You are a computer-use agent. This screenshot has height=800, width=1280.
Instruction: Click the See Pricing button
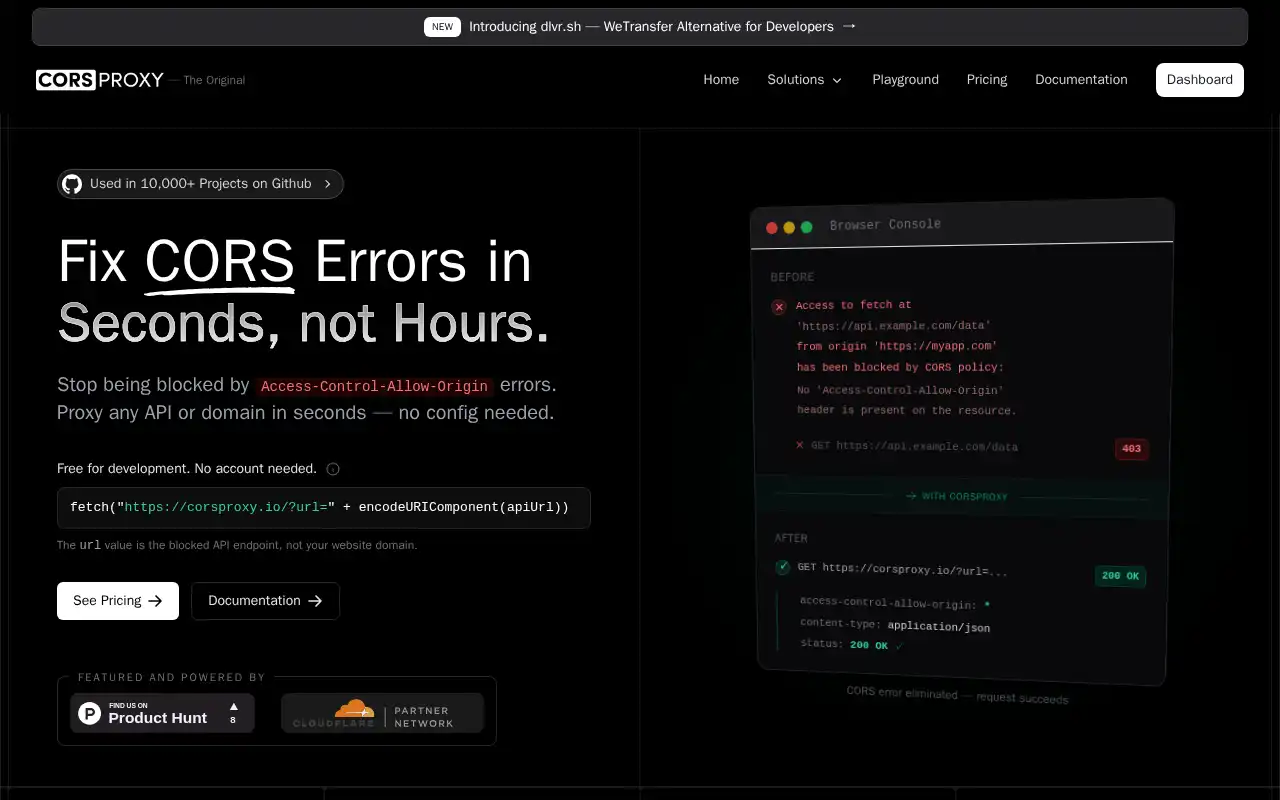tap(118, 601)
